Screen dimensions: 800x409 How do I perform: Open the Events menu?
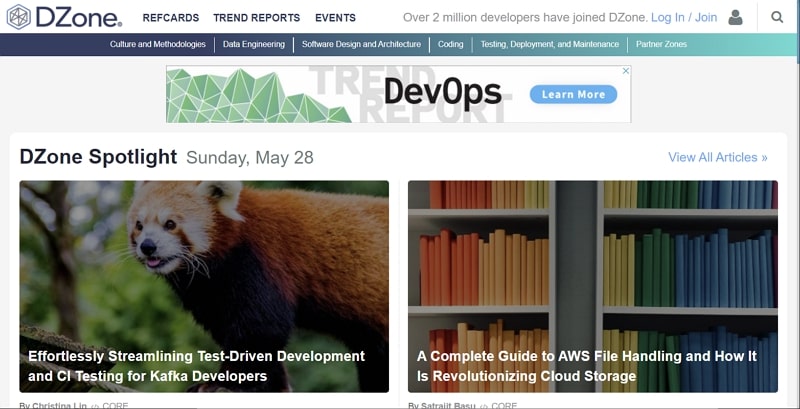click(335, 18)
